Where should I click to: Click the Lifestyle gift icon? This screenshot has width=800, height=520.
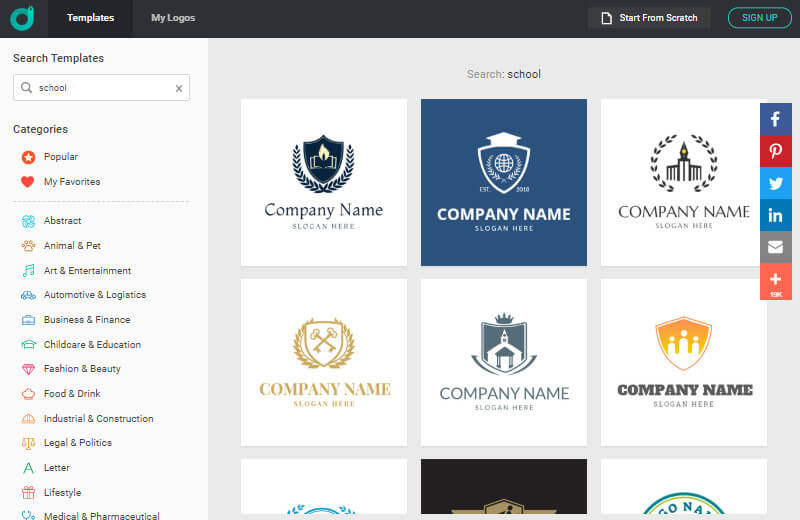(29, 492)
